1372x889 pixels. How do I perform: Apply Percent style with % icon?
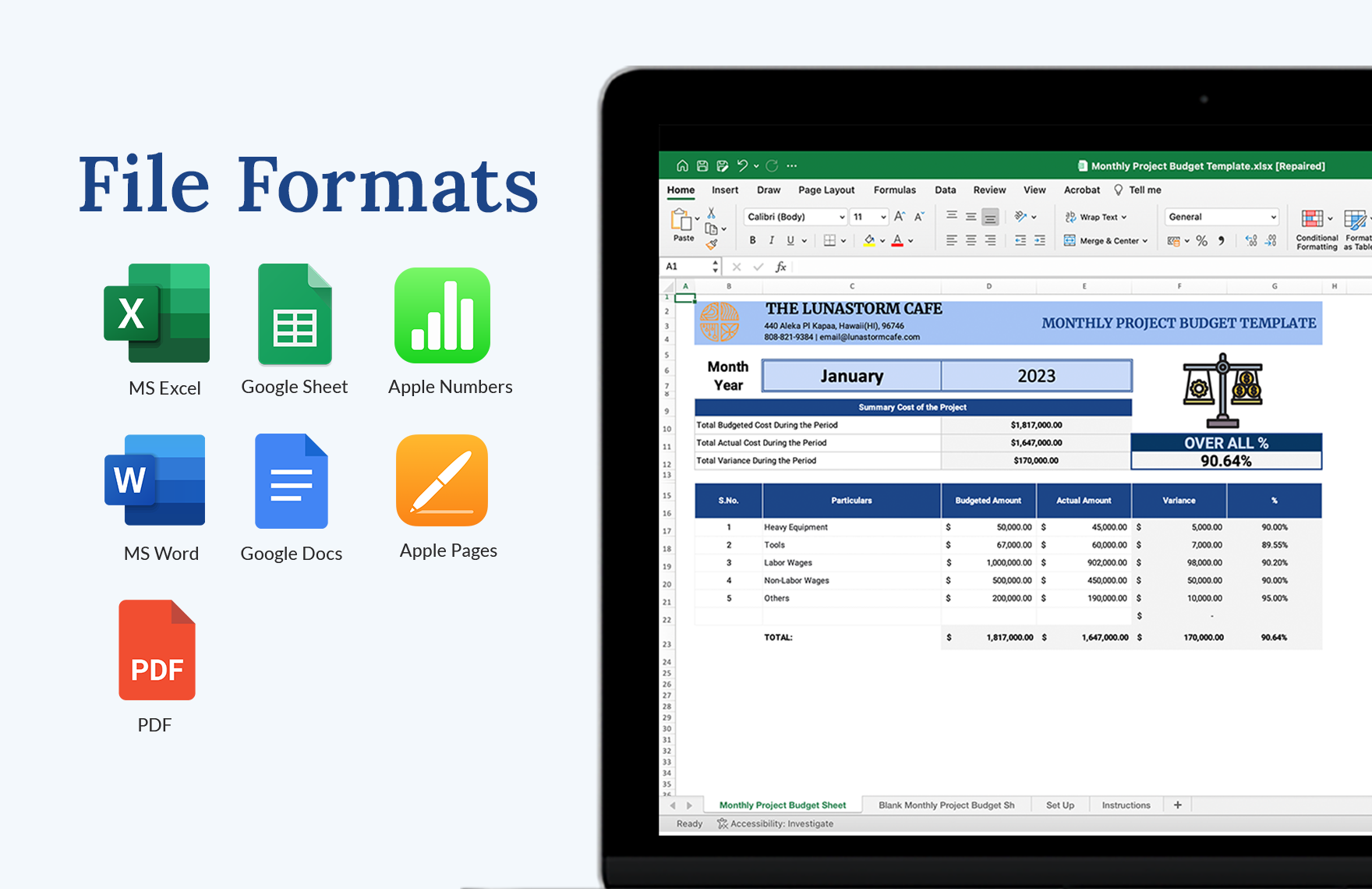point(1202,241)
